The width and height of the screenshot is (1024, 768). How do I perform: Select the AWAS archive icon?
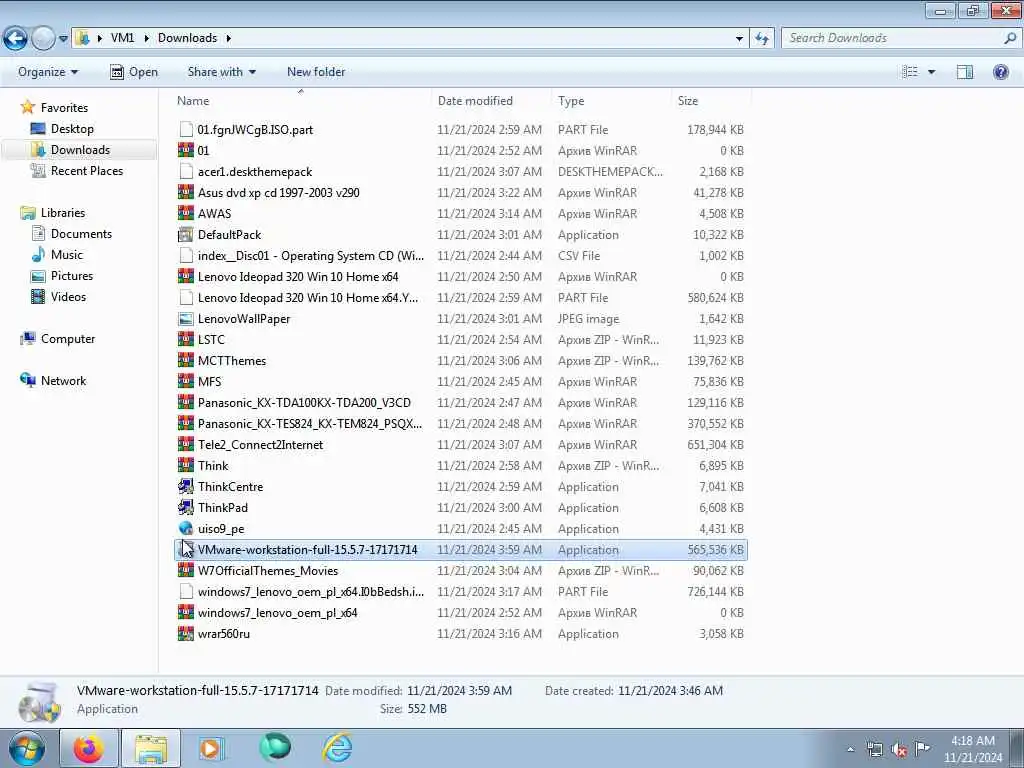click(x=186, y=214)
